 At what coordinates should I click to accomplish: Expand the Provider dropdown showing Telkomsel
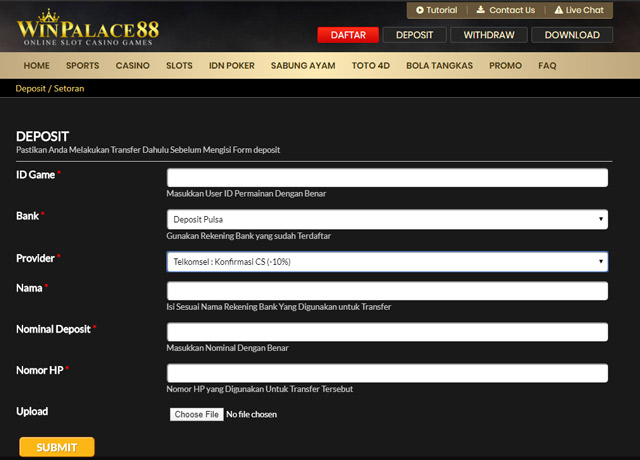tap(387, 262)
